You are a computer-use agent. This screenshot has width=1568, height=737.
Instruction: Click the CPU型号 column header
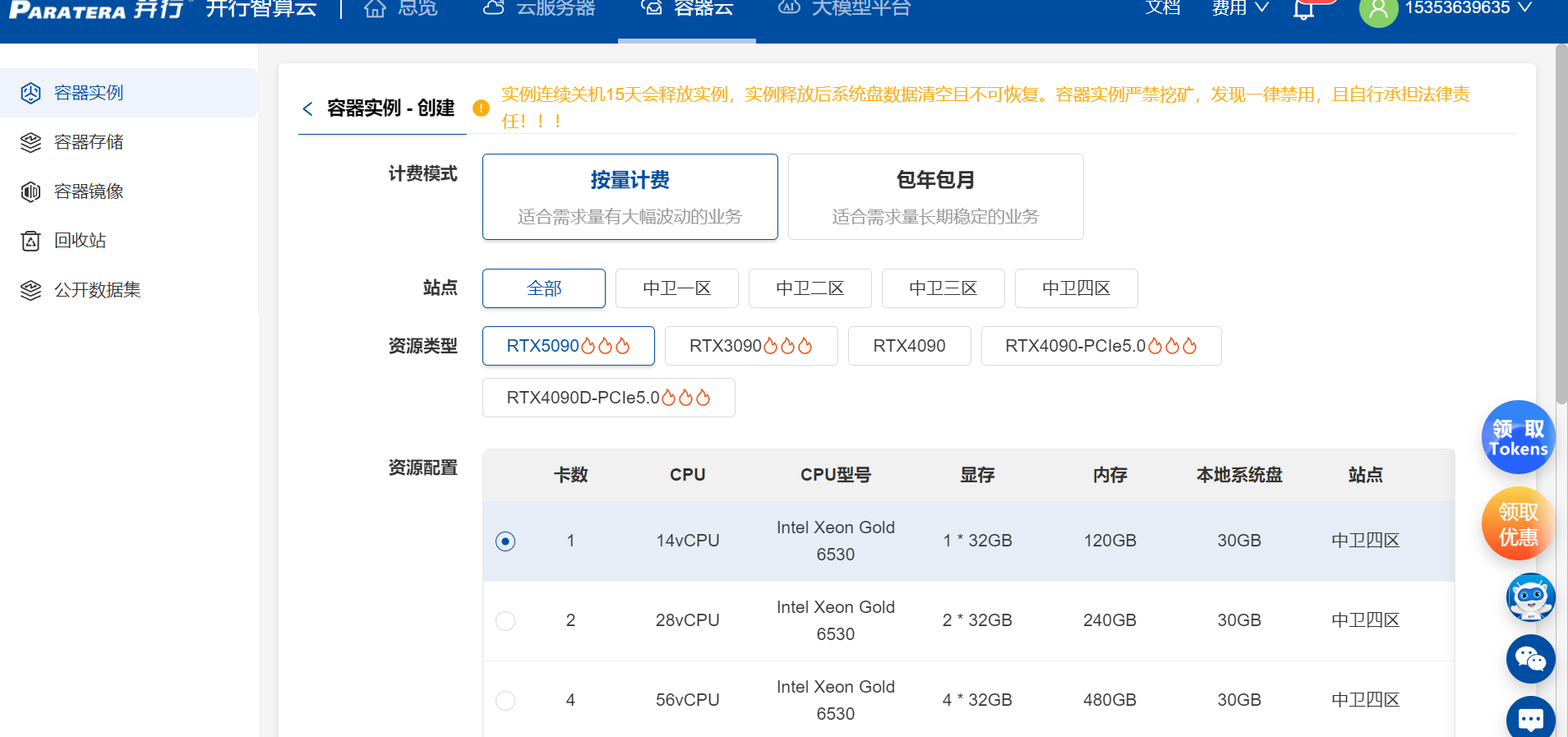pyautogui.click(x=836, y=475)
